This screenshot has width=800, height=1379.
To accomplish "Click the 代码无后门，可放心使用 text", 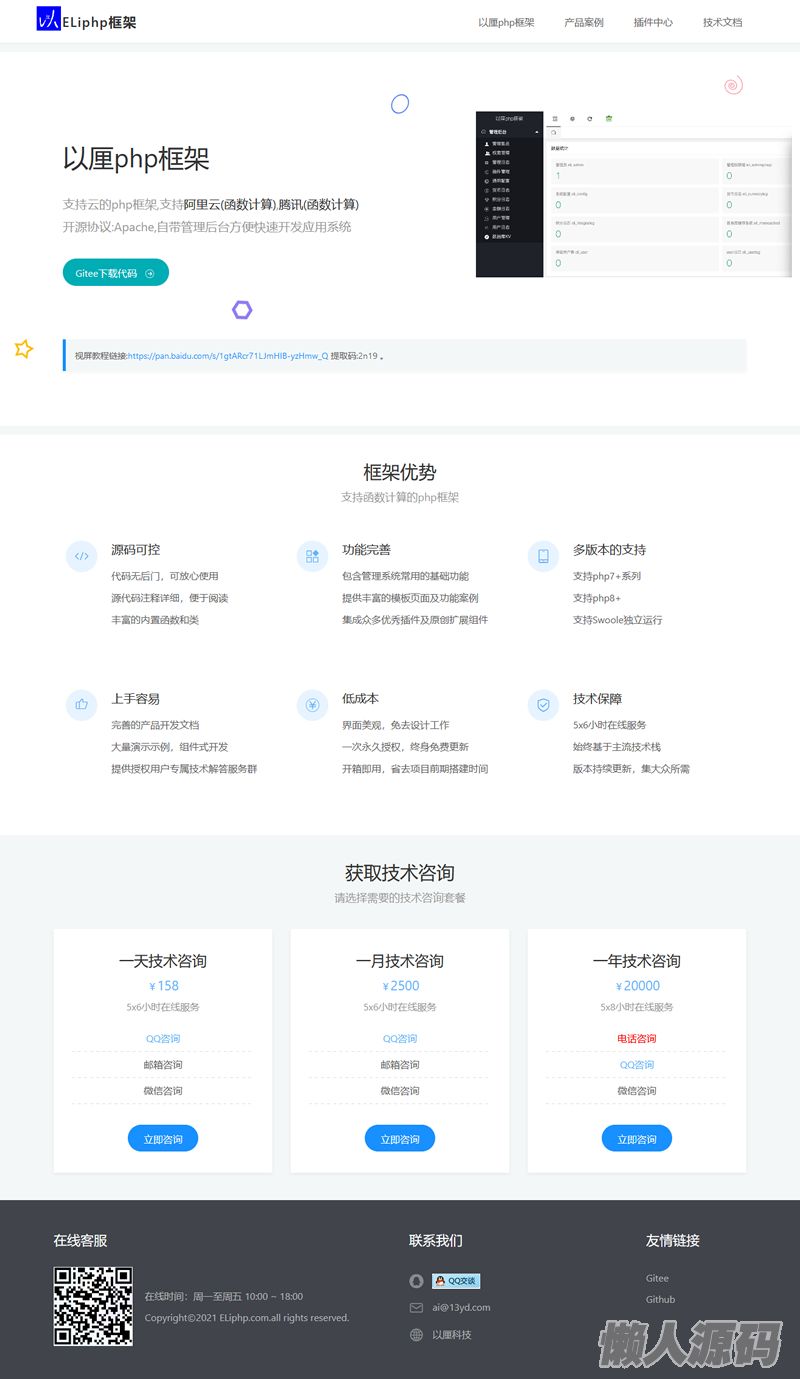I will [x=164, y=576].
